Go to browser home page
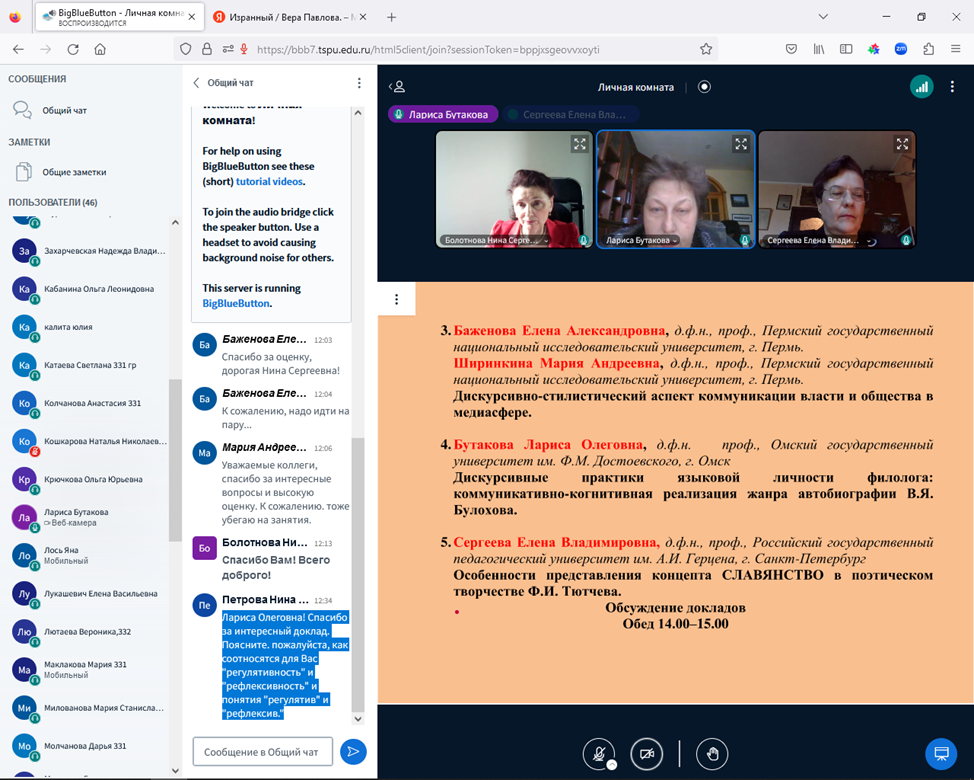Viewport: 974px width, 780px height. (x=100, y=49)
